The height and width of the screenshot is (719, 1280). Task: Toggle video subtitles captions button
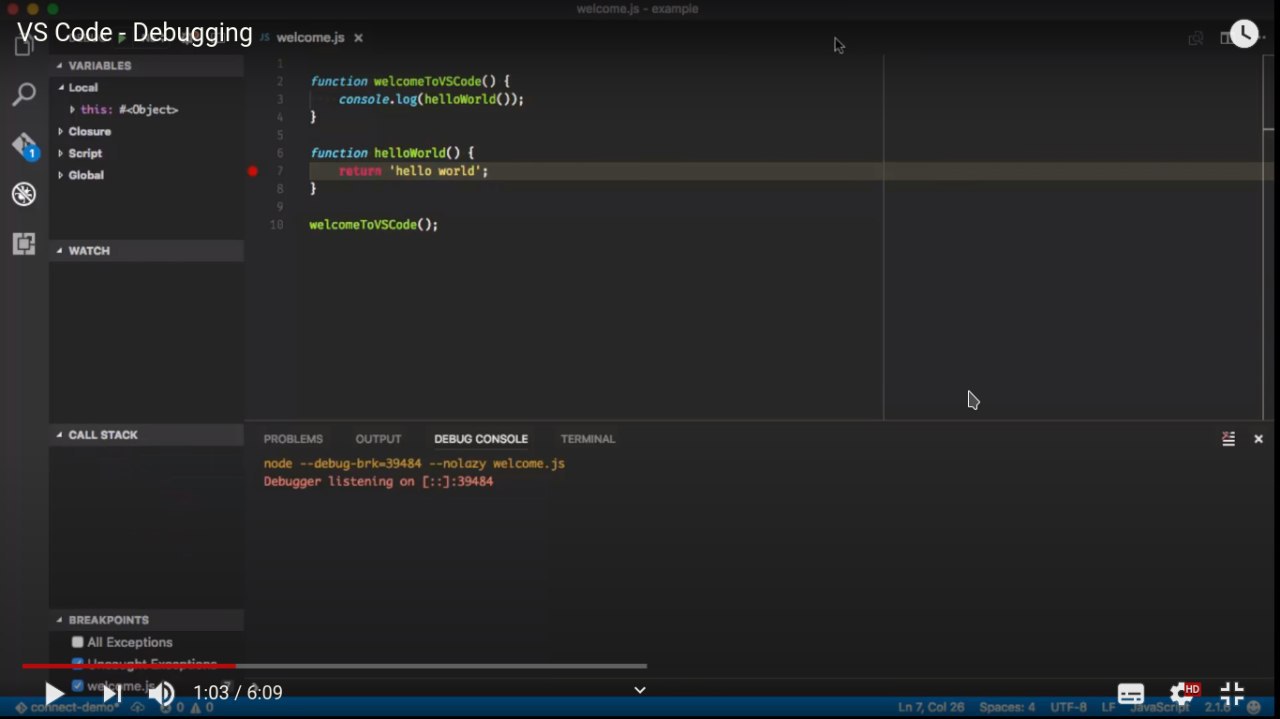(1131, 694)
